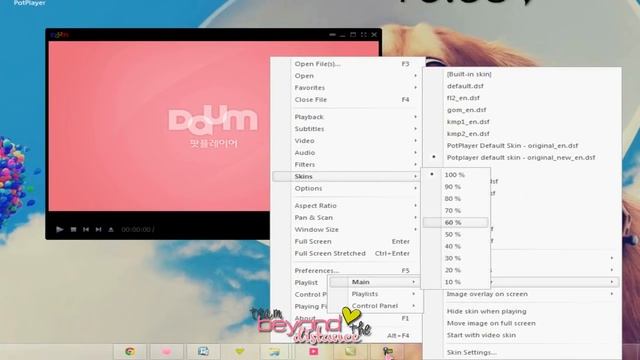Screen dimensions: 640x360
Task: Toggle Start with video skin
Action: click(481, 335)
